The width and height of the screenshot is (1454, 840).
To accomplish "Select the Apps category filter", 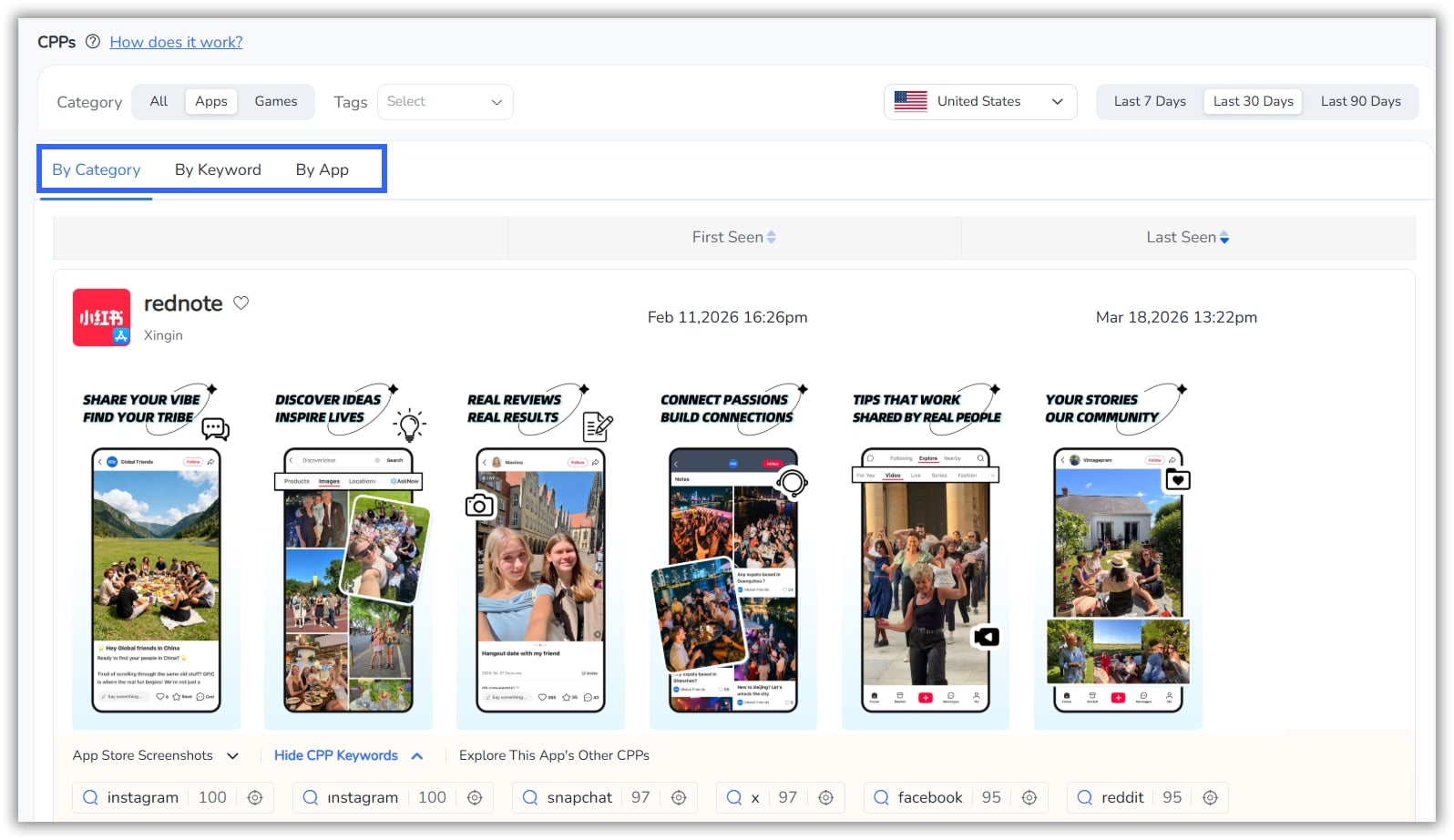I will click(x=210, y=101).
